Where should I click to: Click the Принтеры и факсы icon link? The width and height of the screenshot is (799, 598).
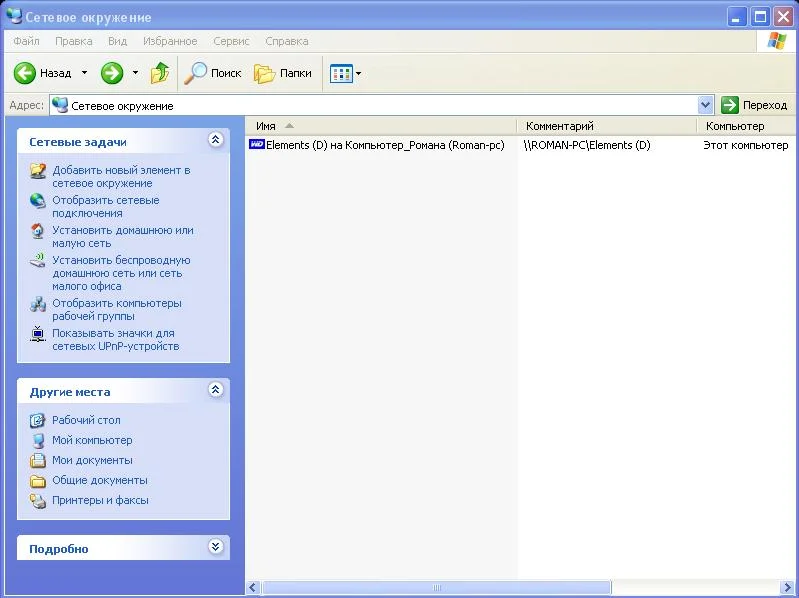click(38, 500)
